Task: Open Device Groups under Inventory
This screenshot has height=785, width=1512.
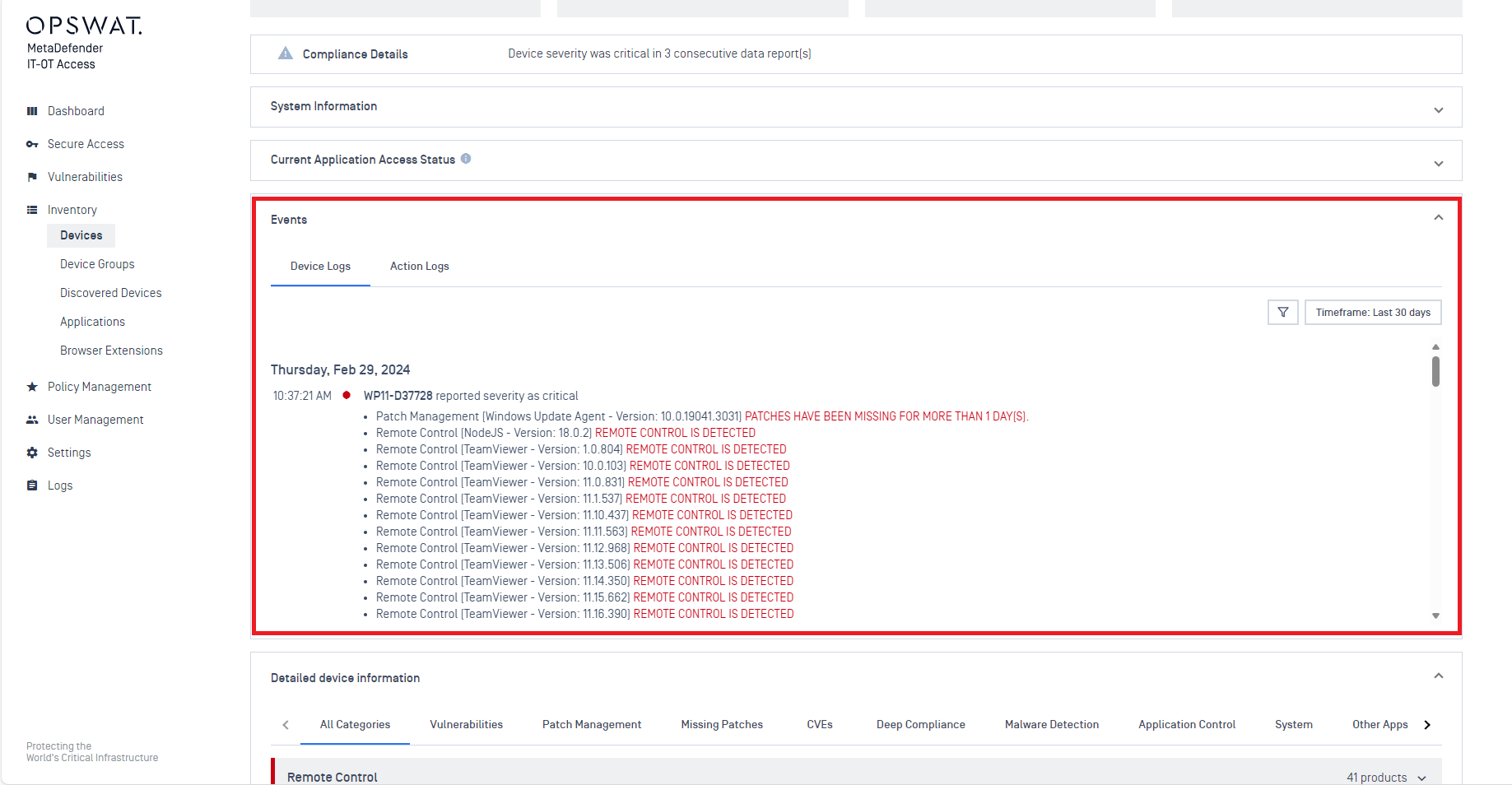Action: (x=97, y=264)
